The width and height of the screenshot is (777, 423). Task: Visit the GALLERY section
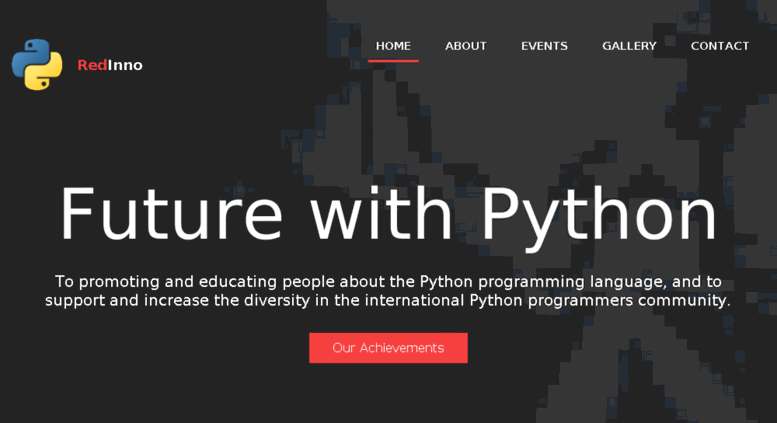pyautogui.click(x=629, y=46)
